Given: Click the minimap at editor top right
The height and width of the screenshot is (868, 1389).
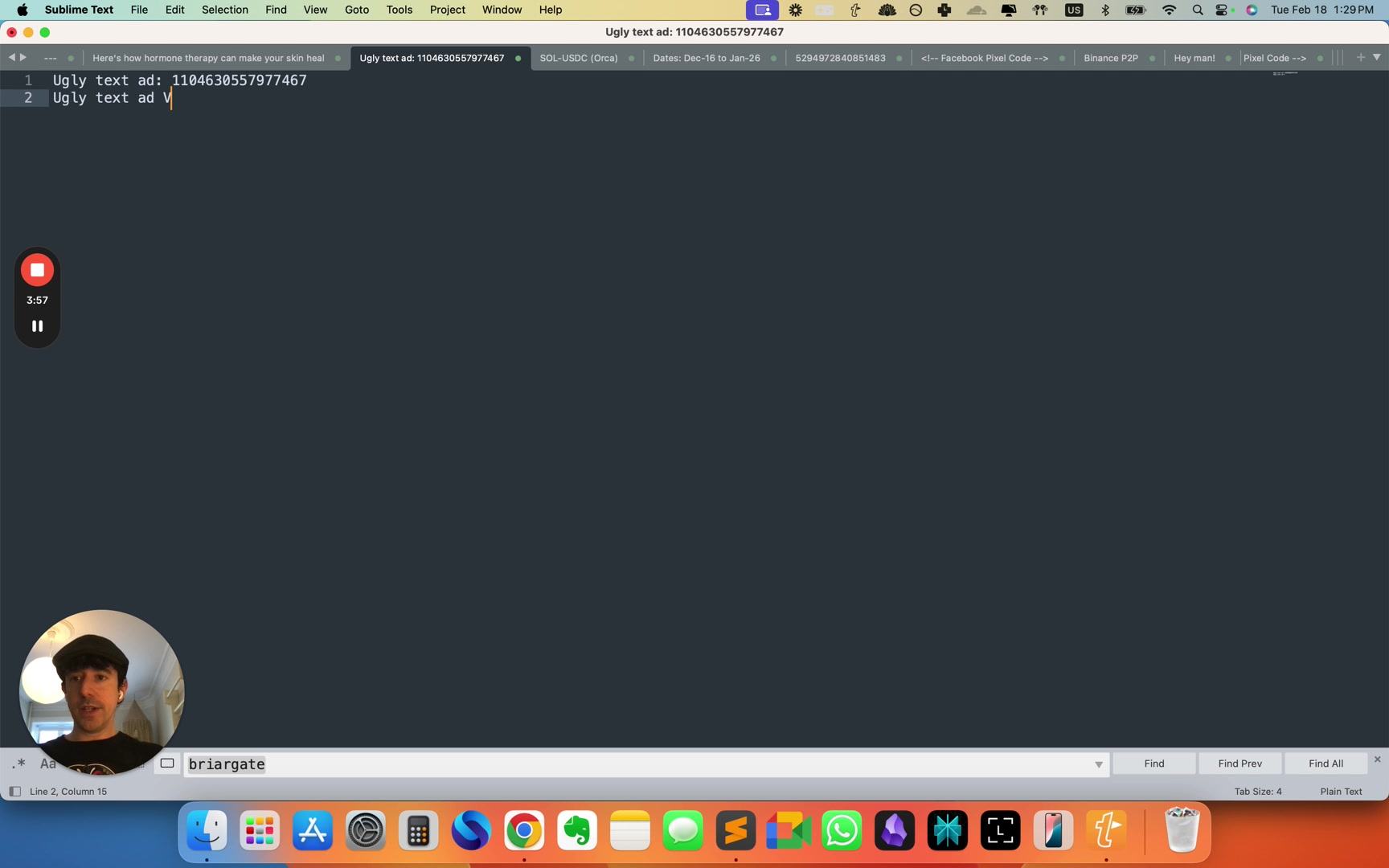Looking at the screenshot, I should click(1285, 74).
